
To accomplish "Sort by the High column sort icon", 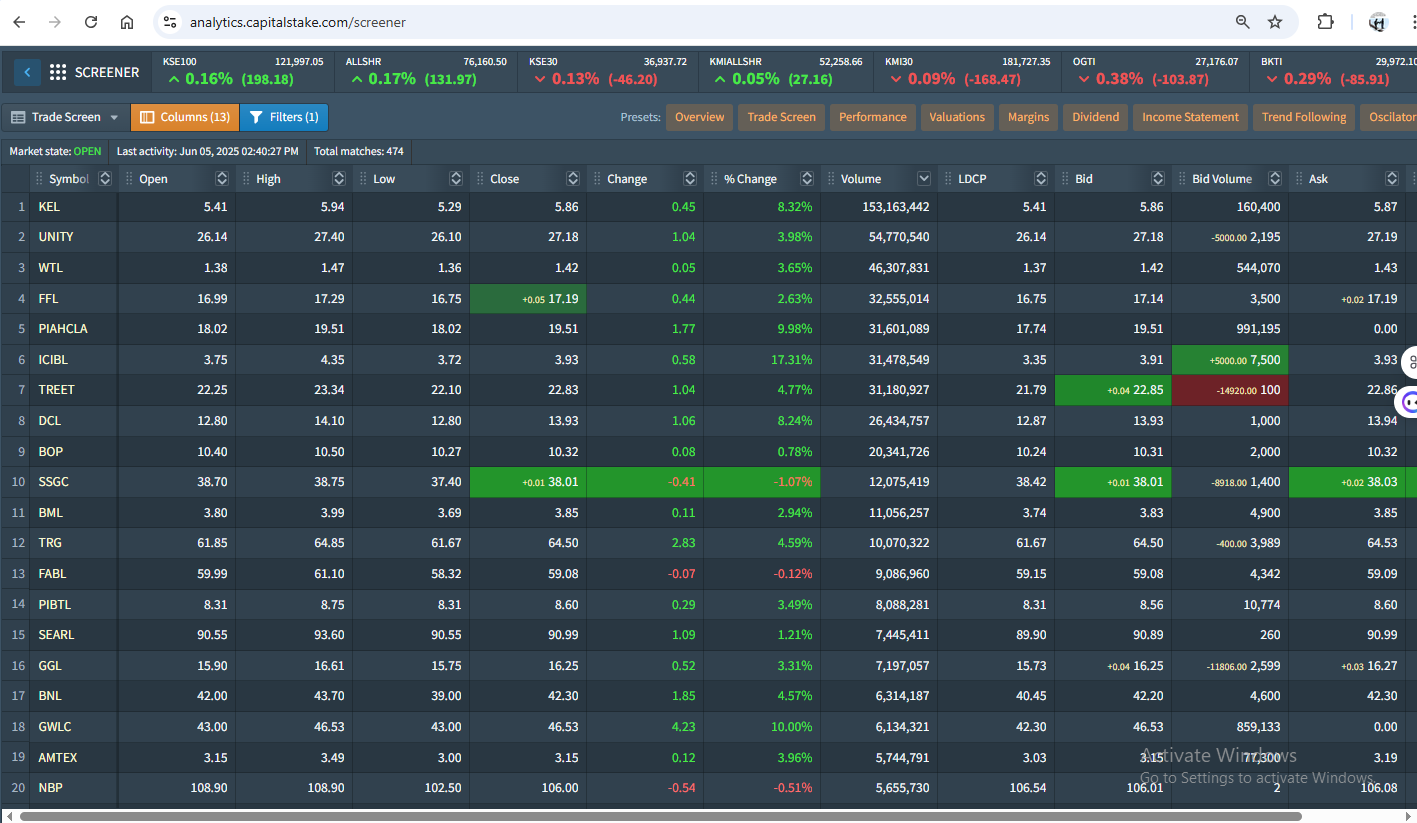I will [x=339, y=179].
